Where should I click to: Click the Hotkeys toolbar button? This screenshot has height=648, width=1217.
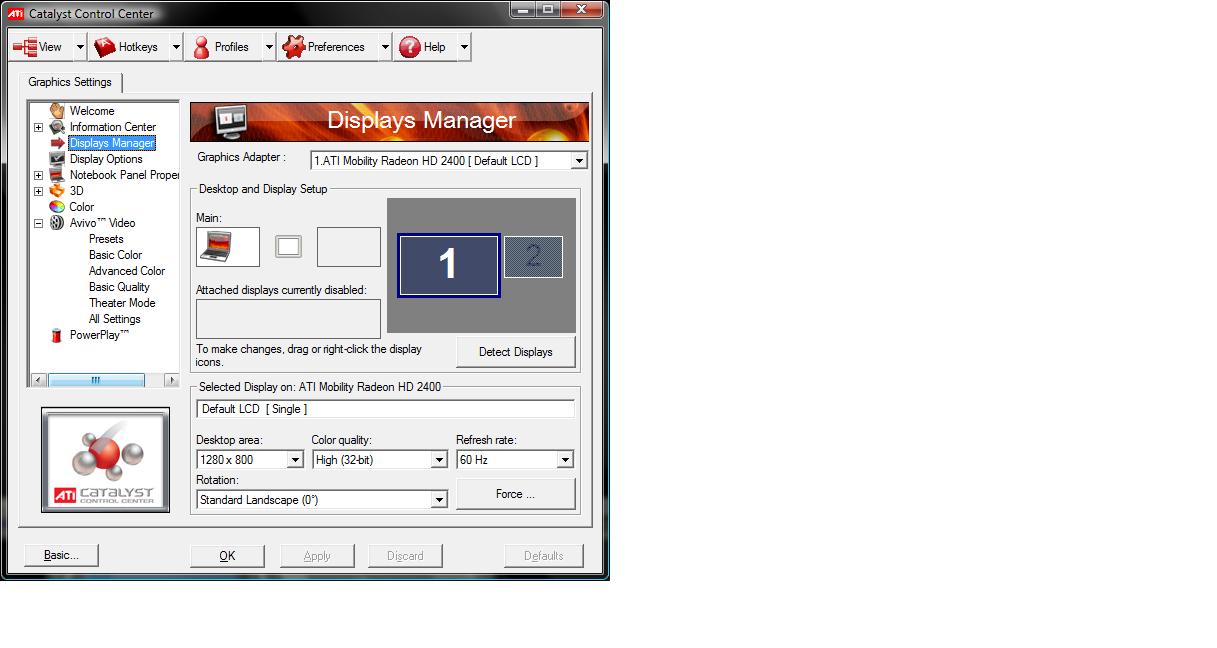point(129,47)
